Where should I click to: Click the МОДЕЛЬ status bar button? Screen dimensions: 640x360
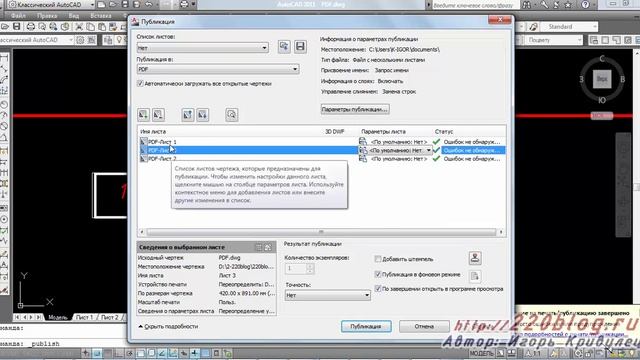point(482,353)
